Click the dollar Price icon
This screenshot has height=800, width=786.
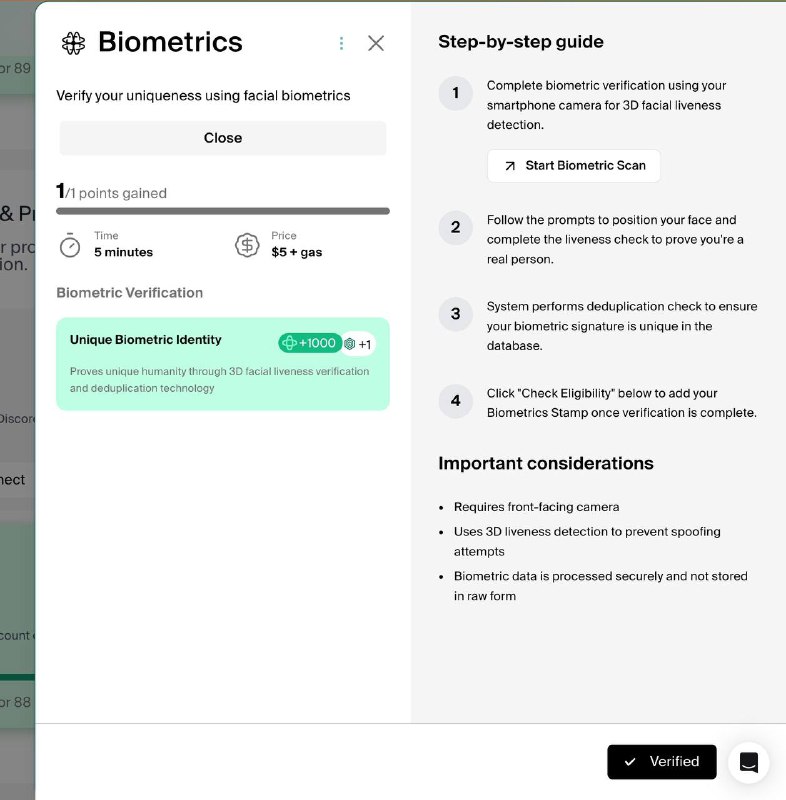pos(247,245)
